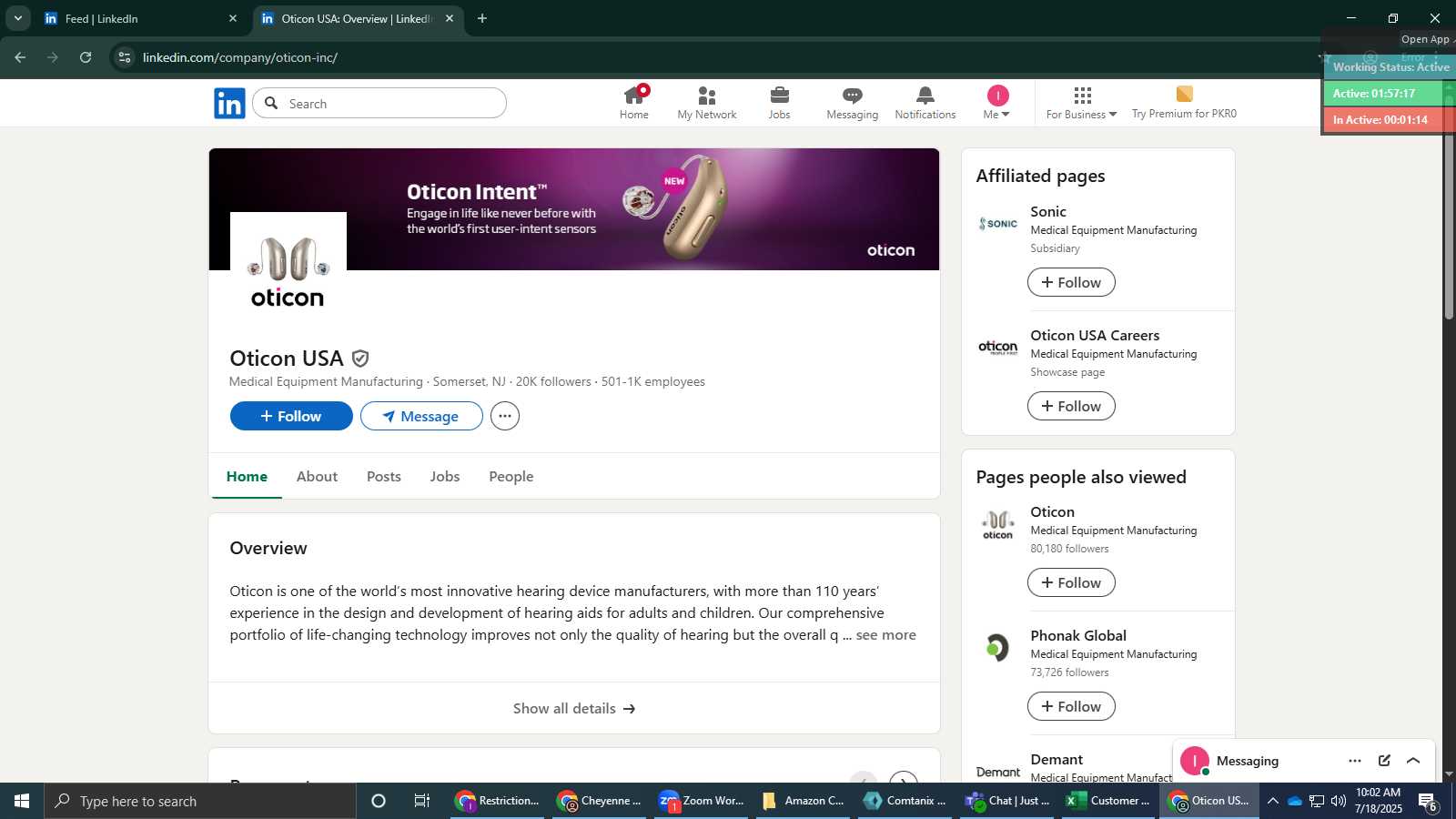Open Chat Teams taskbar app
This screenshot has width=1456, height=819.
(1007, 801)
